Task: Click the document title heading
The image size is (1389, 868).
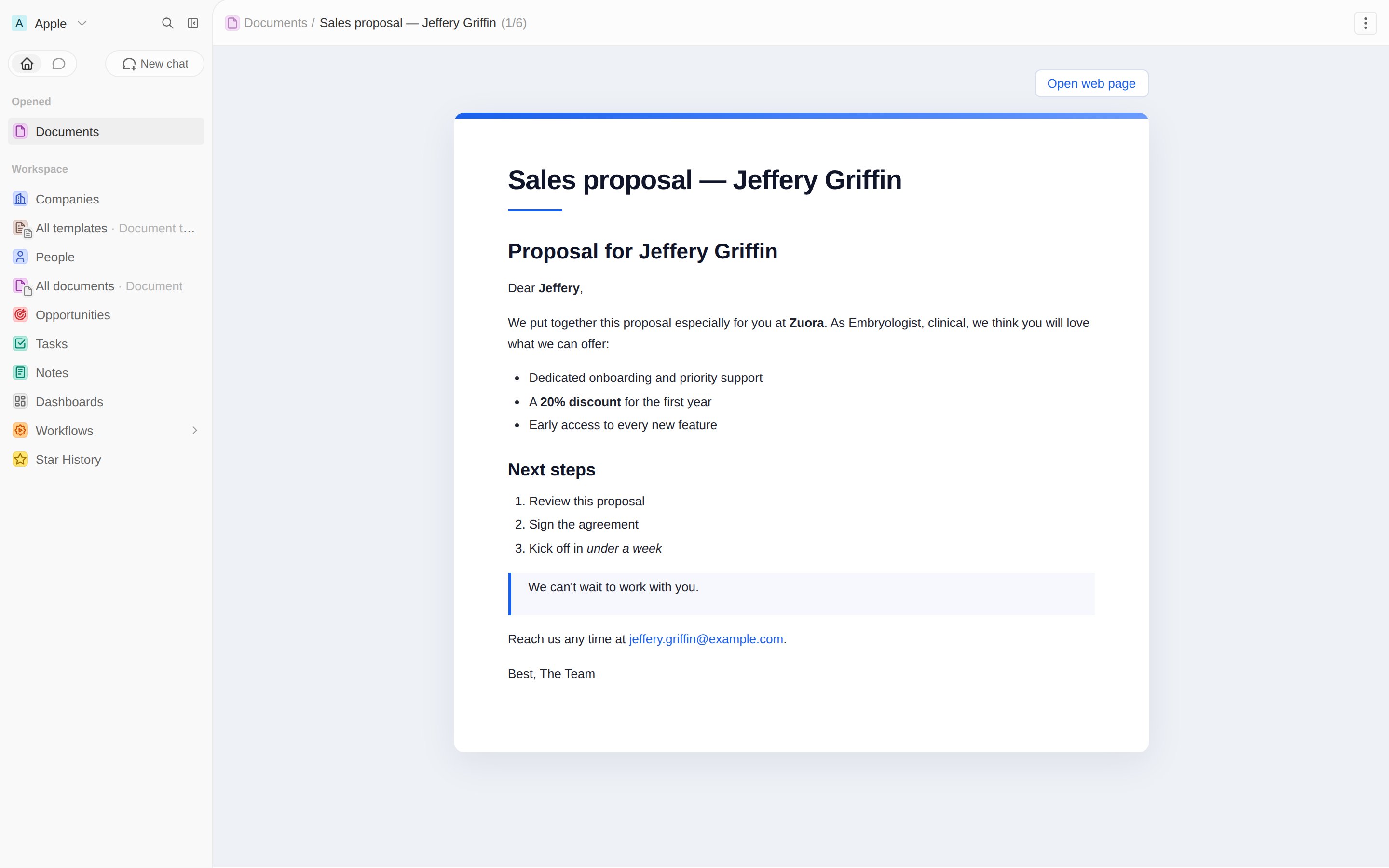Action: (x=704, y=180)
